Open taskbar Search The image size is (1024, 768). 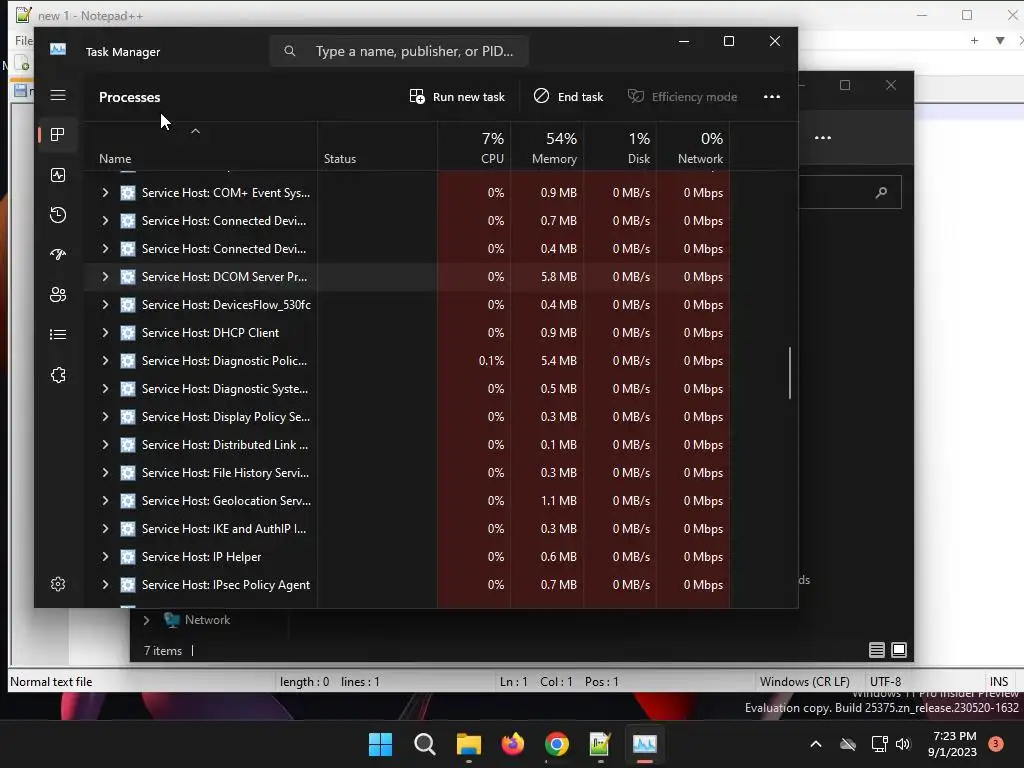[x=424, y=744]
